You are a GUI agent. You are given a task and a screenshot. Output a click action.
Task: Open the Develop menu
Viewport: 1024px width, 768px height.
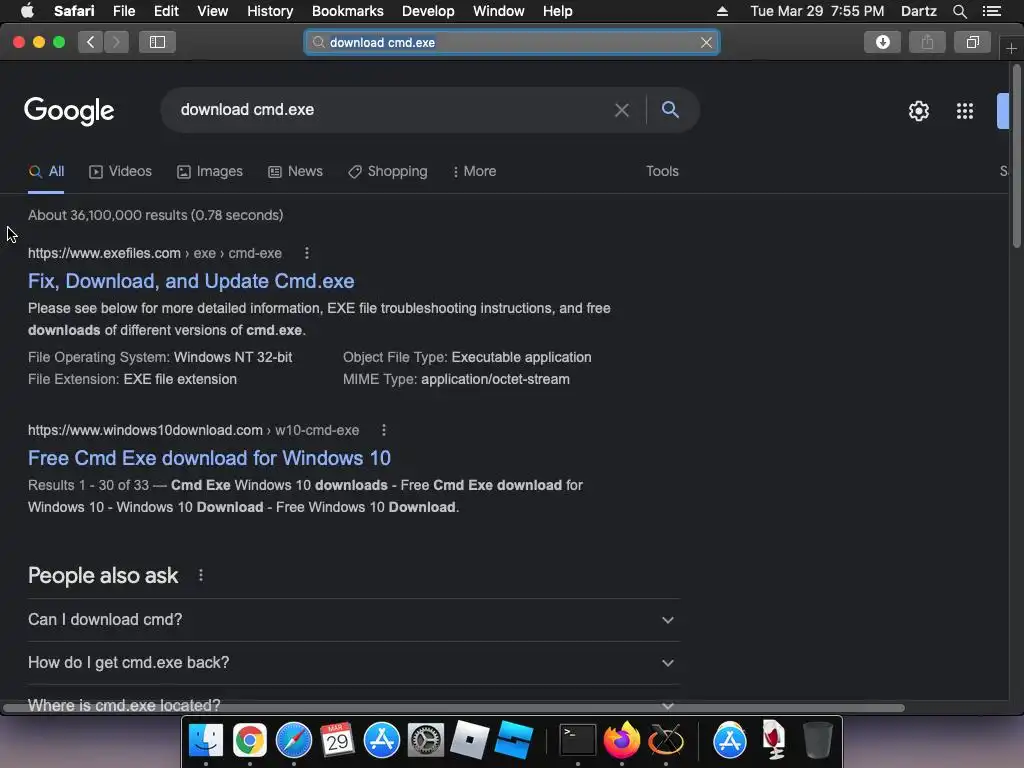(x=428, y=11)
